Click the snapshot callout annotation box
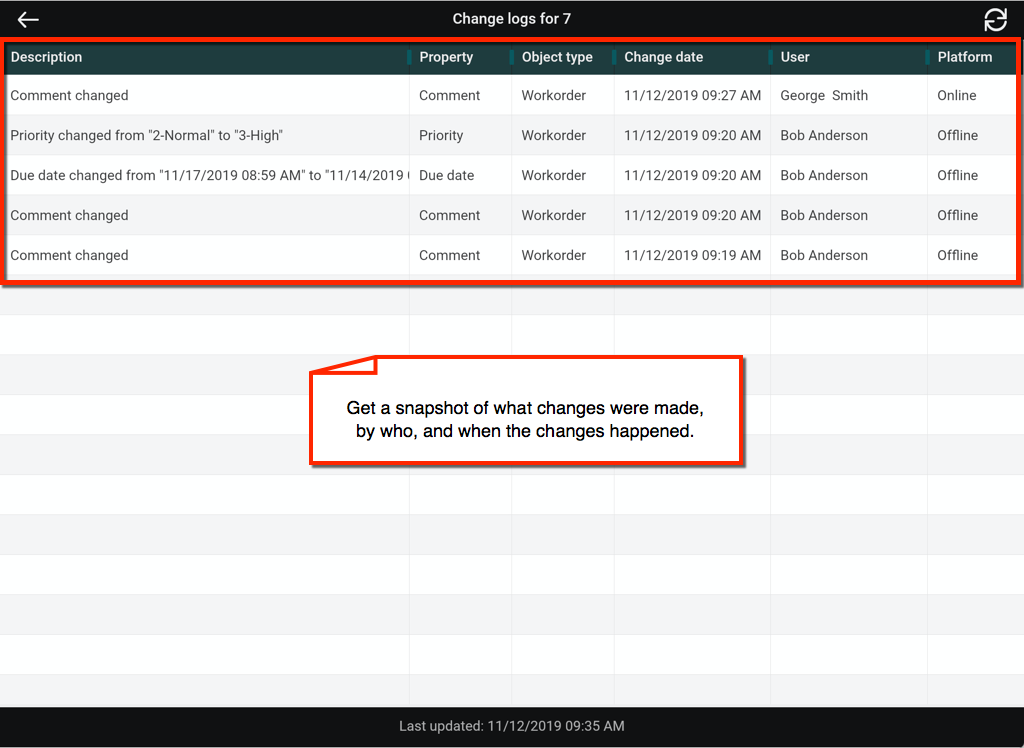Screen dimensions: 1024x748 [x=527, y=420]
